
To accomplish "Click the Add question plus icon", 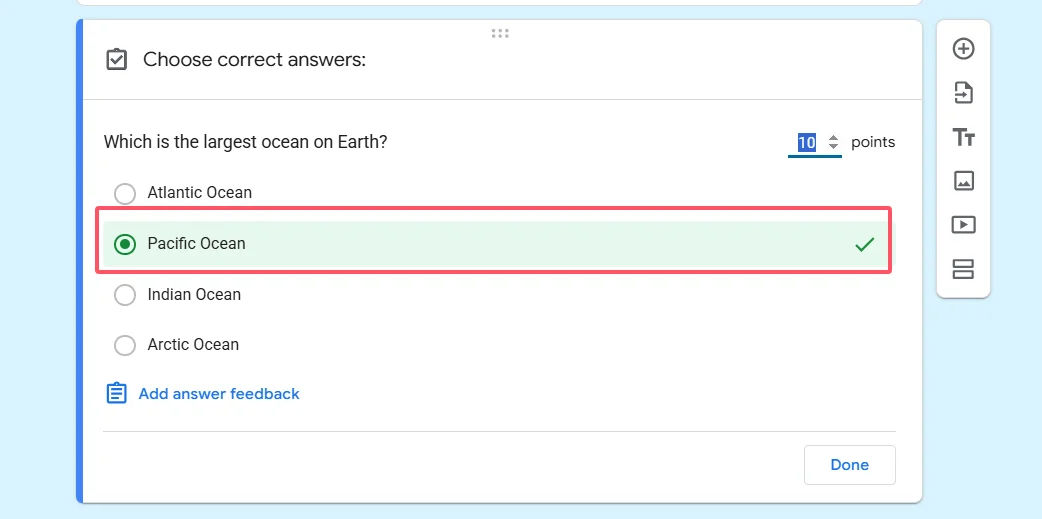I will pyautogui.click(x=963, y=49).
